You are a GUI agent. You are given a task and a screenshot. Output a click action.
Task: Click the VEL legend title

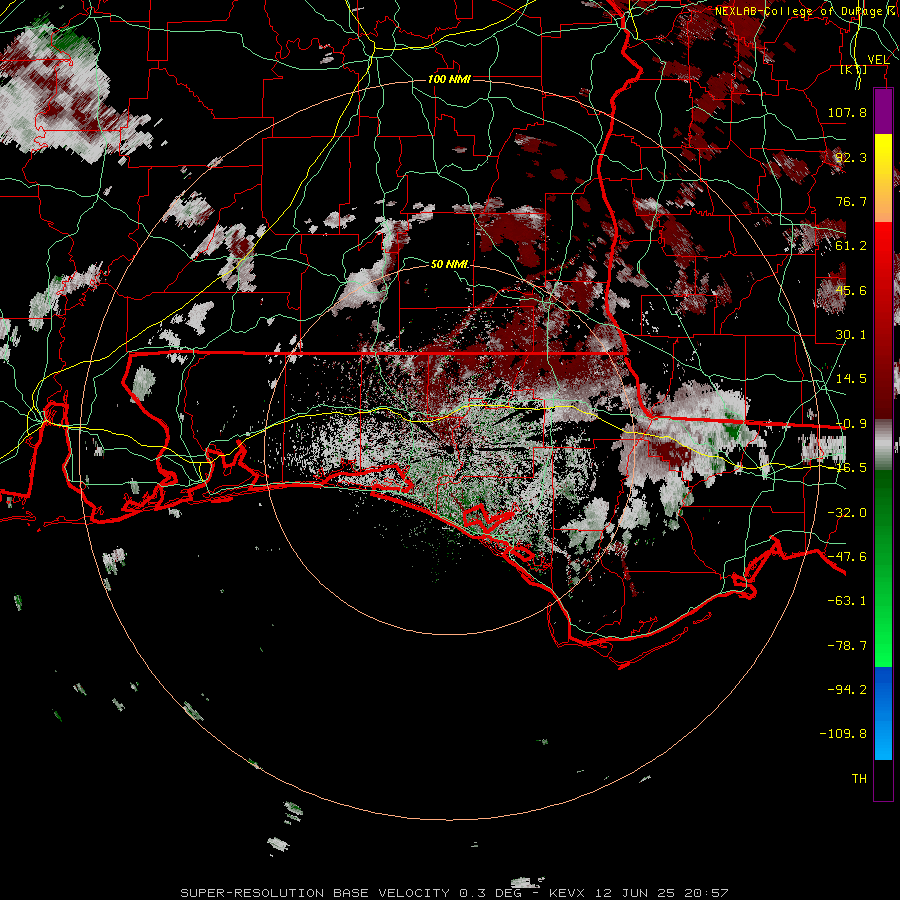pos(878,60)
